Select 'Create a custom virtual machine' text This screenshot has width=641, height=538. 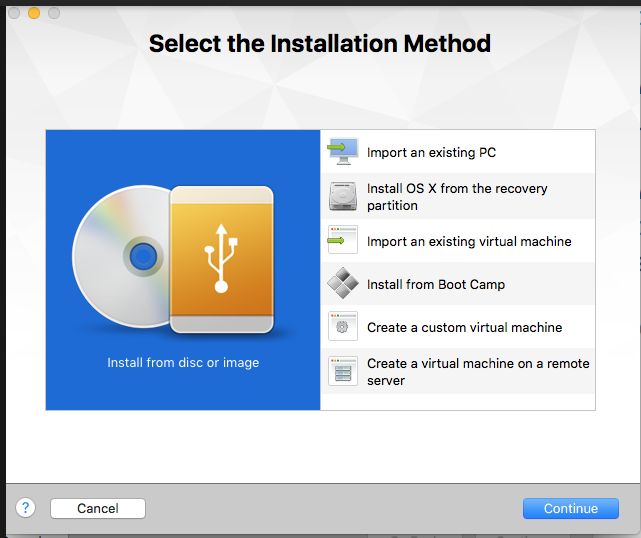click(464, 327)
